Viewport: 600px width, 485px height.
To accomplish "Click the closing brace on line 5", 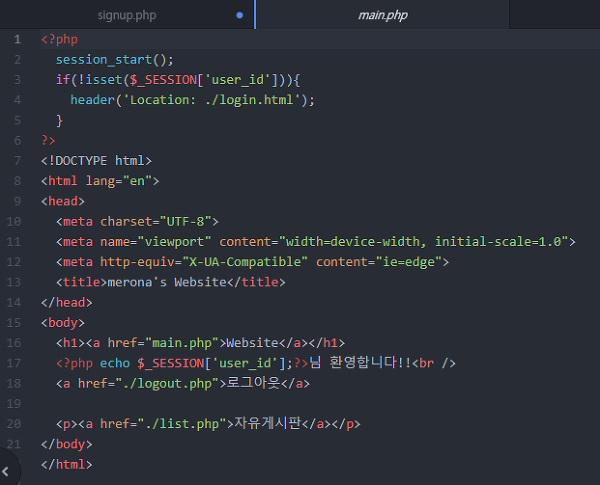I will tap(59, 121).
